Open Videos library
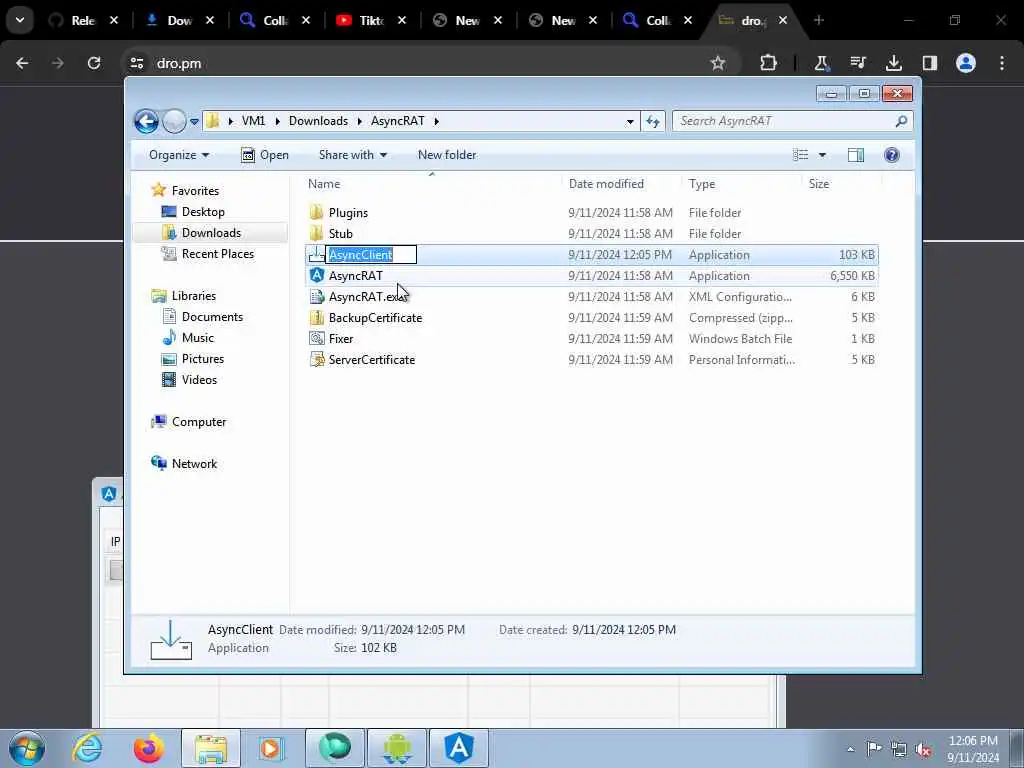The height and width of the screenshot is (768, 1024). [199, 379]
